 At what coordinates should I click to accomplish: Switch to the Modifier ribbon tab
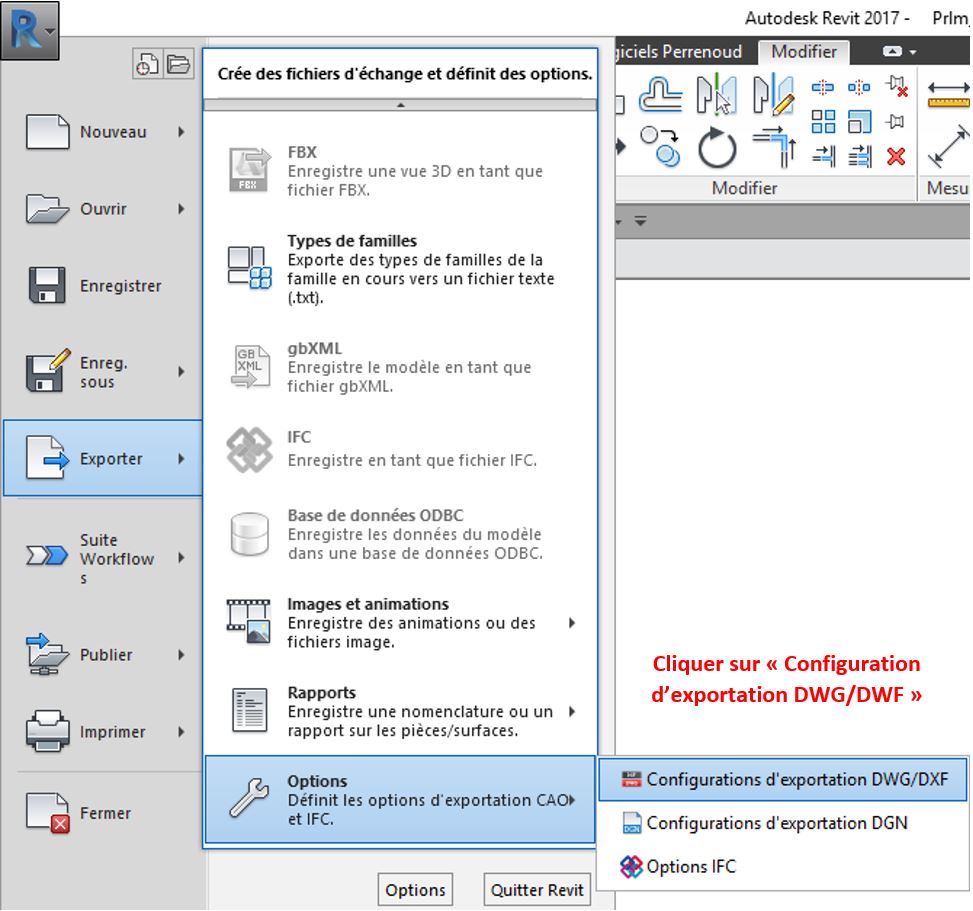pos(804,52)
